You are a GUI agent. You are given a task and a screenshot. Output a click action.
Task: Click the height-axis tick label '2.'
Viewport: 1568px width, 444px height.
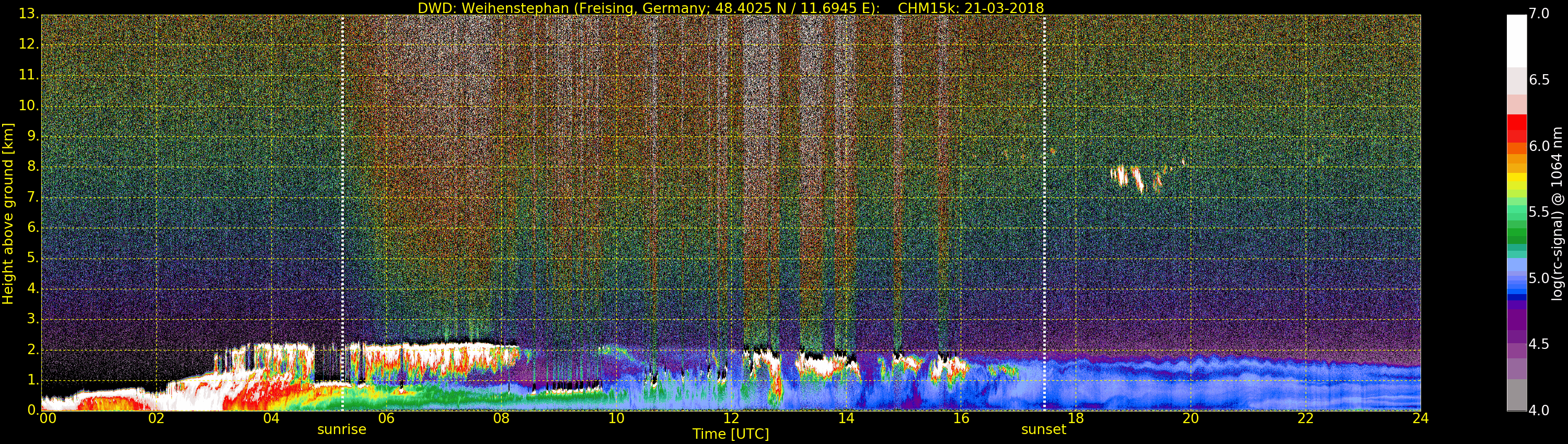(x=32, y=349)
